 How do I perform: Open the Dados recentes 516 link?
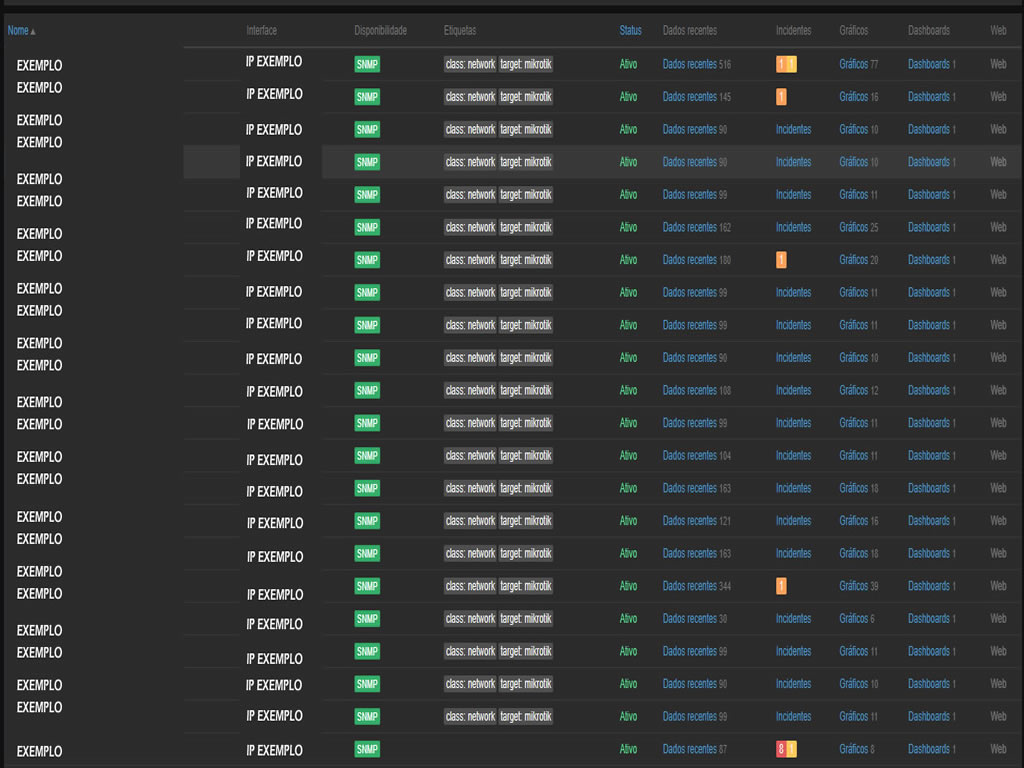[x=689, y=65]
